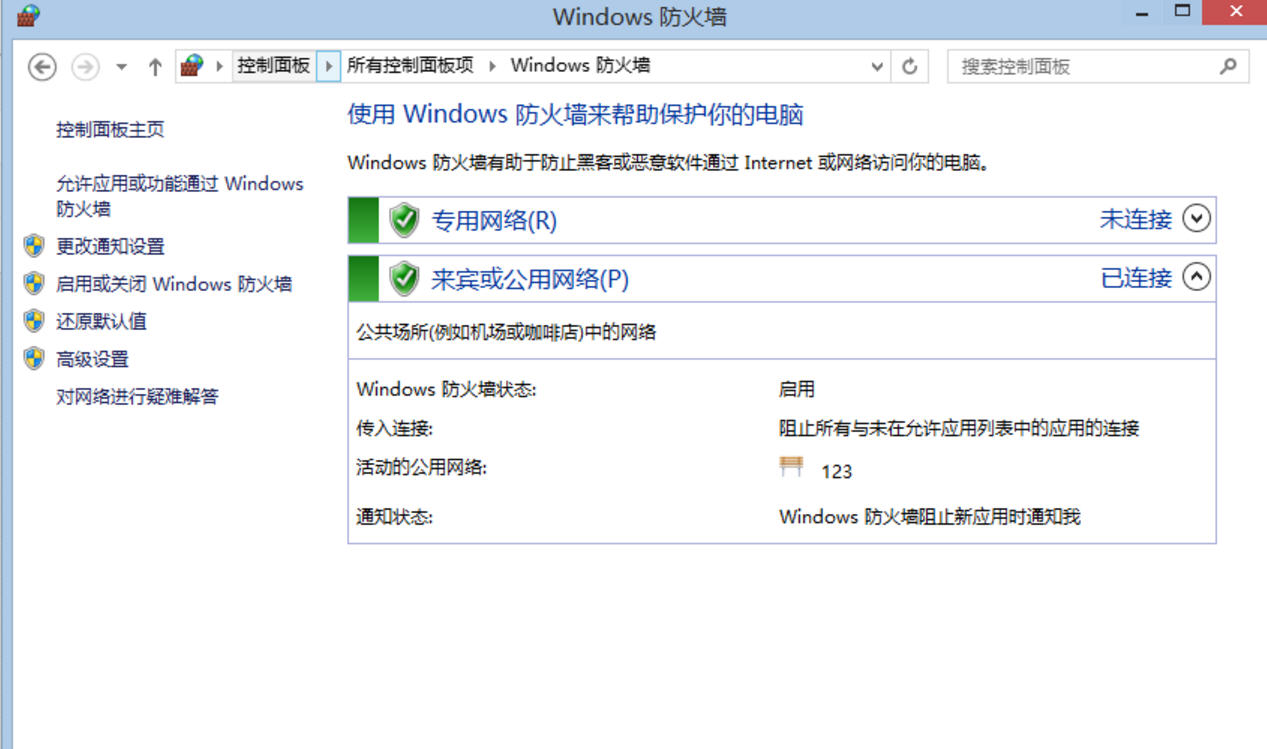This screenshot has height=749, width=1267.
Task: Click the Forward navigation arrow
Action: [x=85, y=67]
